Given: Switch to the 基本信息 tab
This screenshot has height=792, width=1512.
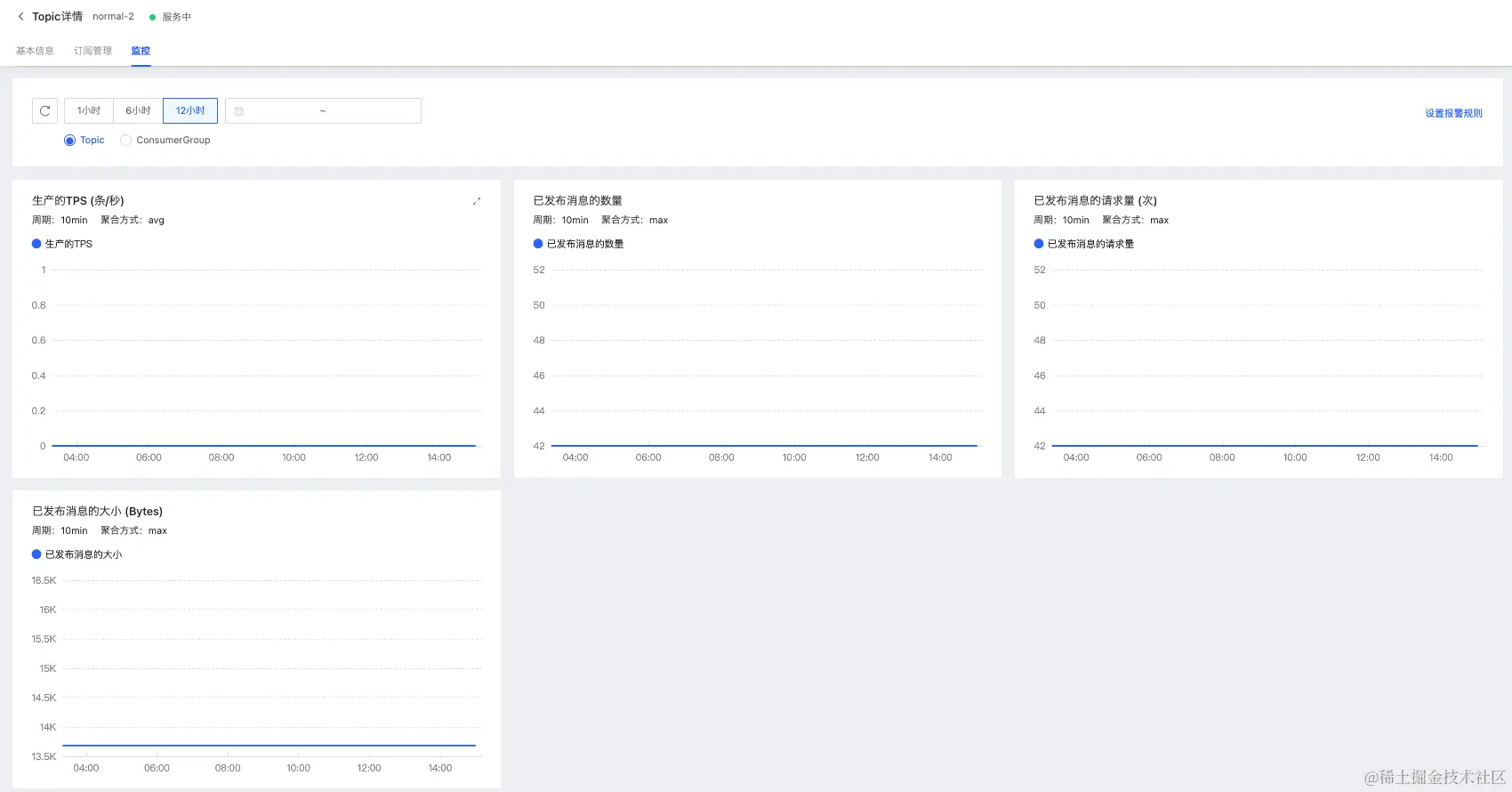Looking at the screenshot, I should [35, 51].
